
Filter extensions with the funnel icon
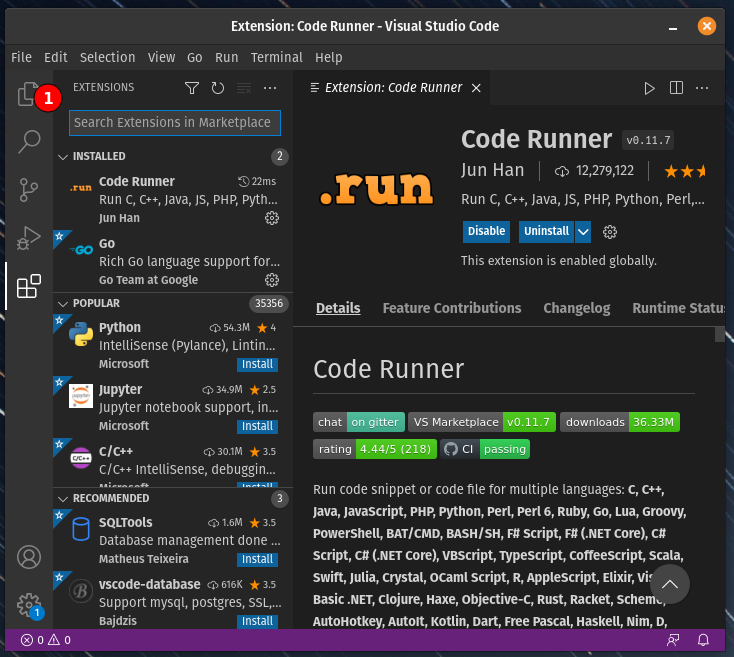[191, 88]
